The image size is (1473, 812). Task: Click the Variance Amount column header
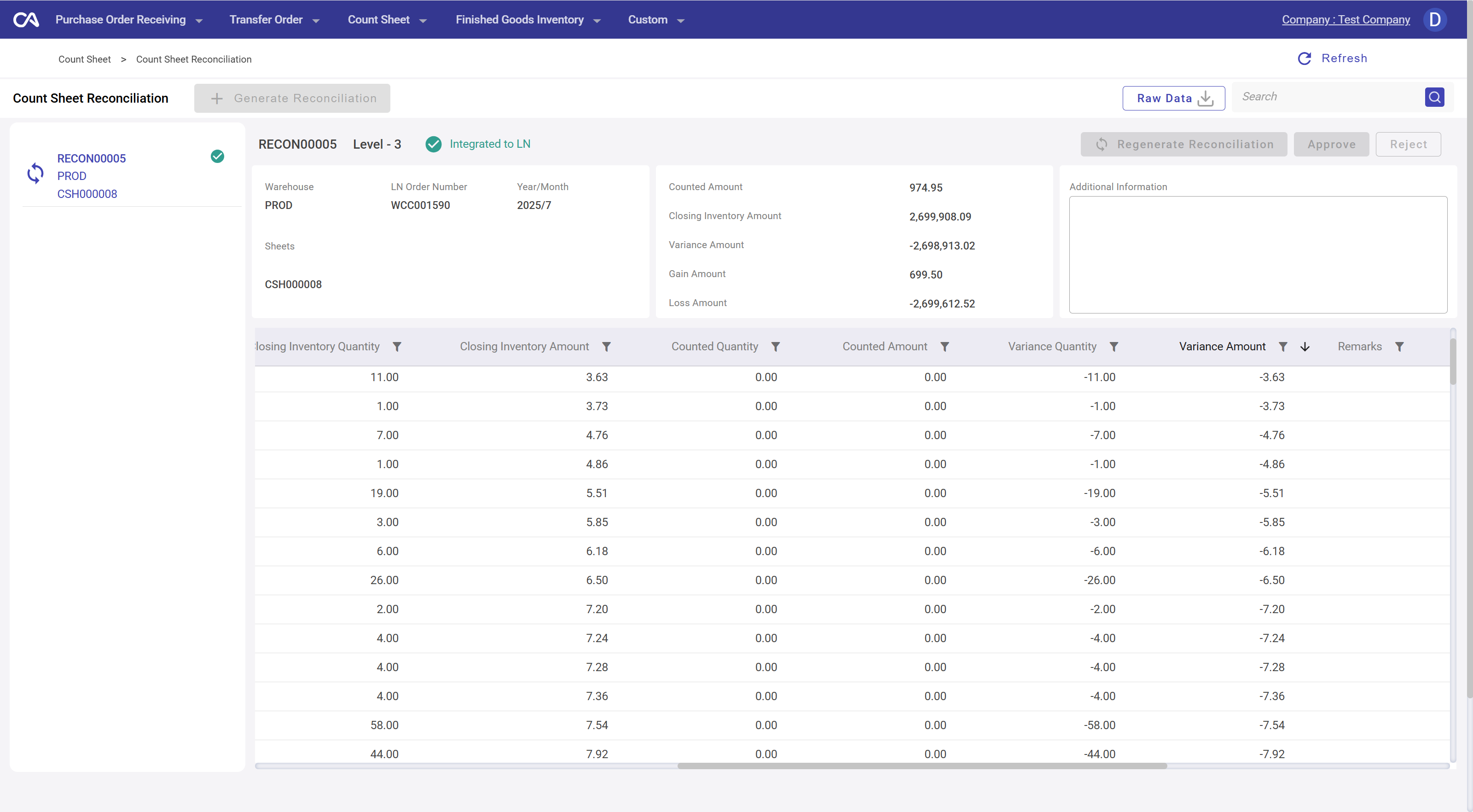[x=1222, y=347]
